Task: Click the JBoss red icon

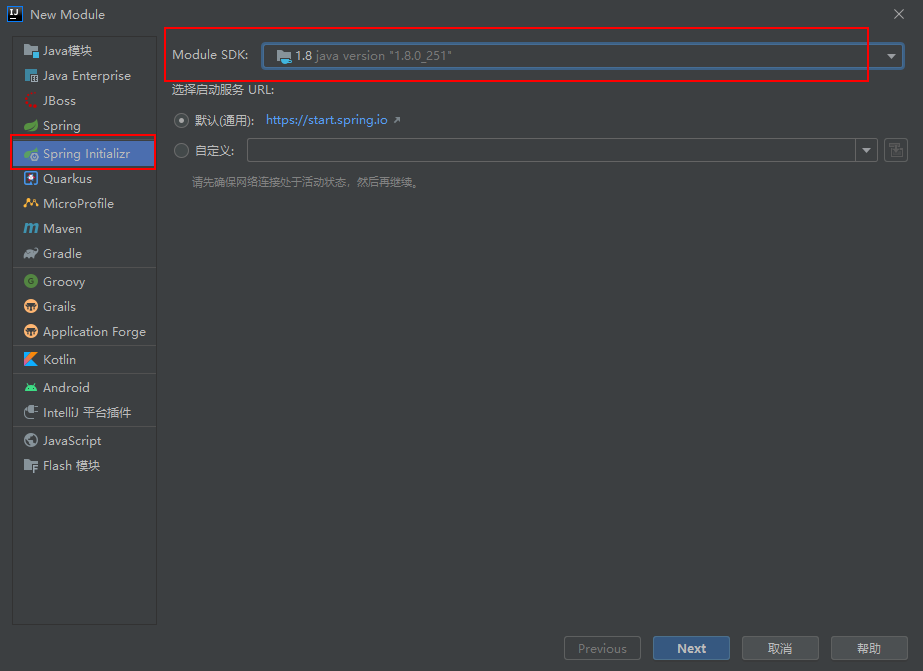Action: (31, 101)
